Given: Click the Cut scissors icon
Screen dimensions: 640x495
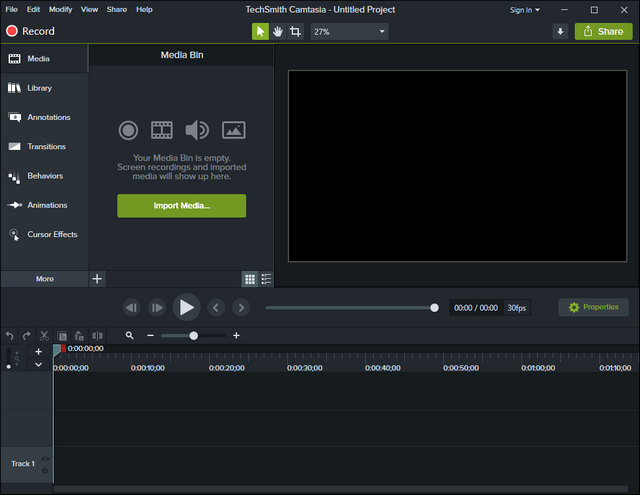Looking at the screenshot, I should [45, 336].
